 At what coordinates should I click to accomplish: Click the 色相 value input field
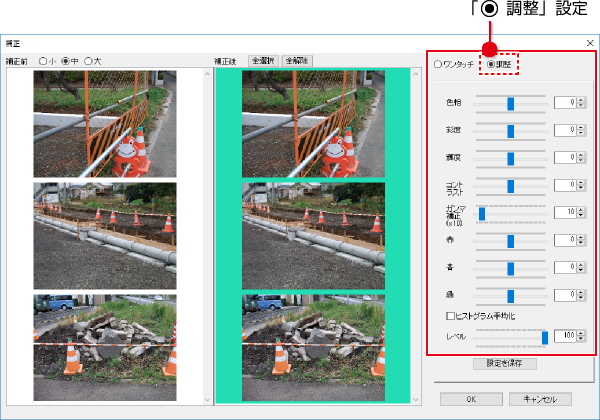tap(565, 103)
